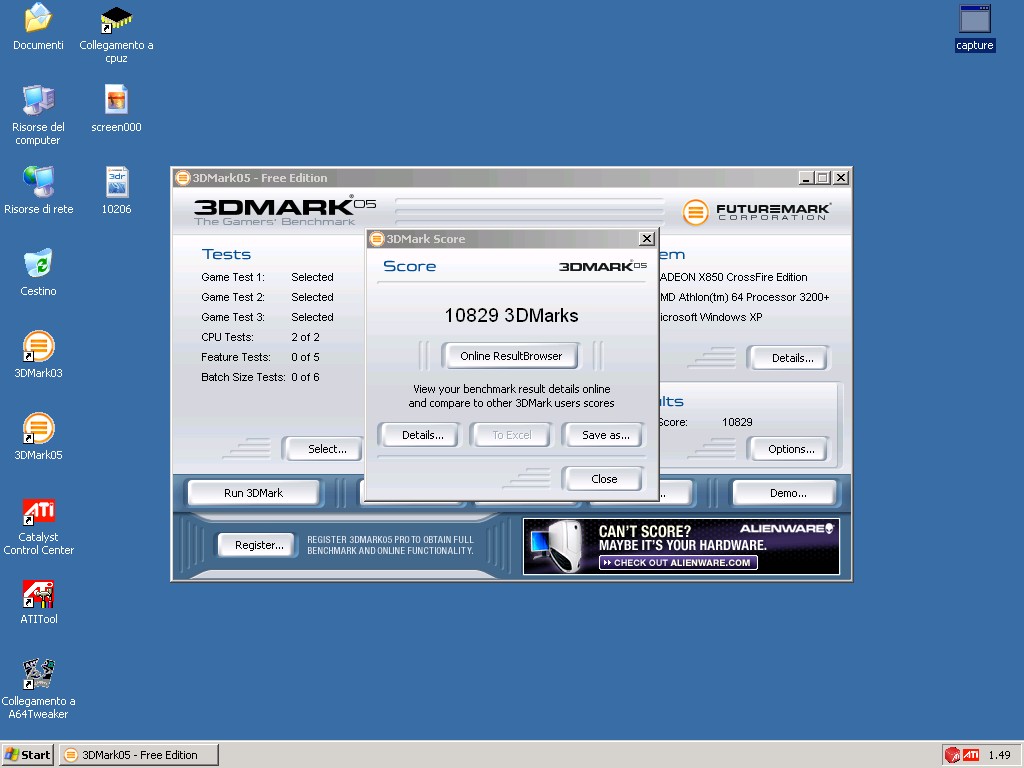
Task: Click the "Game Test 3:" label
Action: tap(233, 317)
